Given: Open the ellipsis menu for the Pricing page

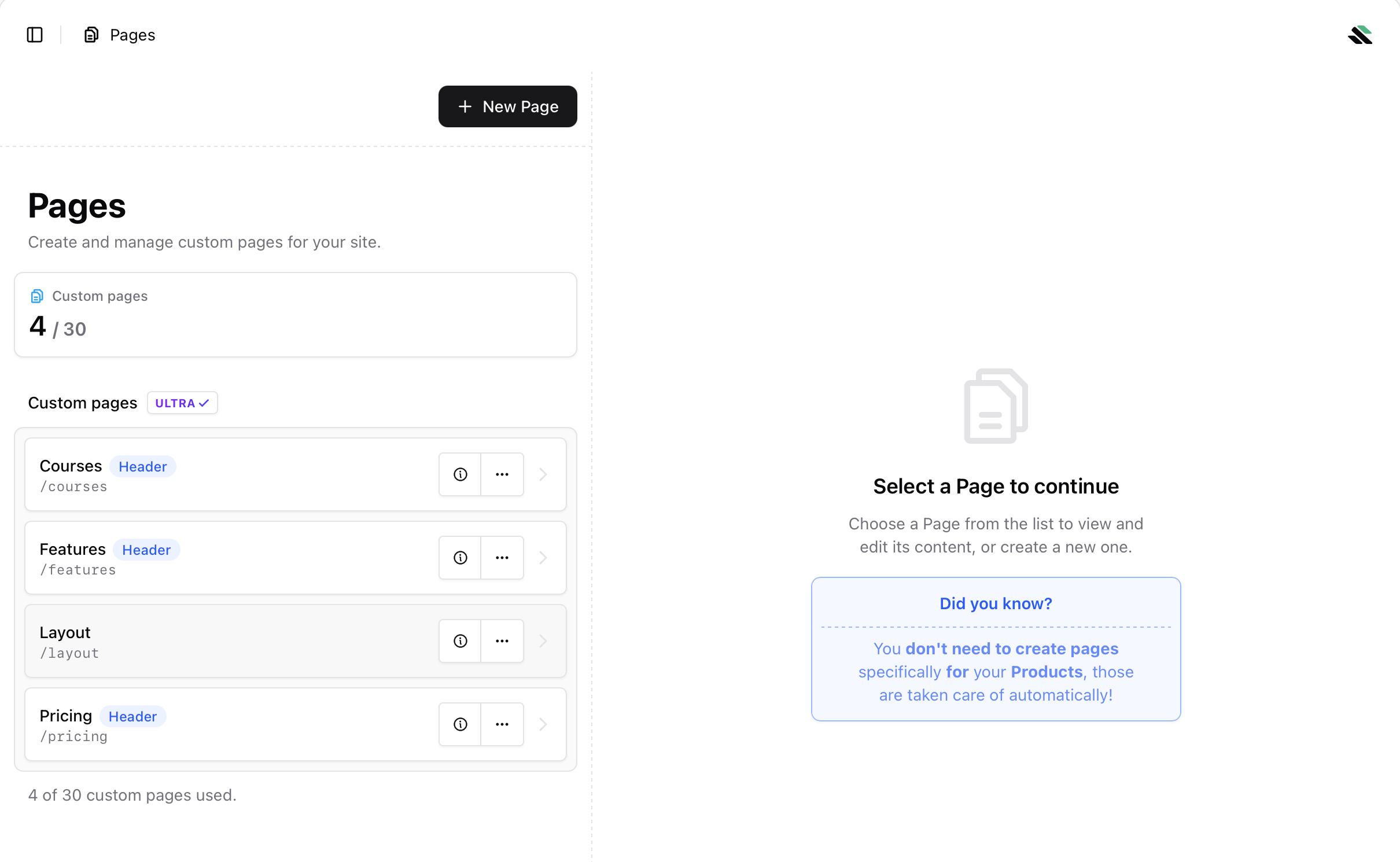Looking at the screenshot, I should click(502, 724).
